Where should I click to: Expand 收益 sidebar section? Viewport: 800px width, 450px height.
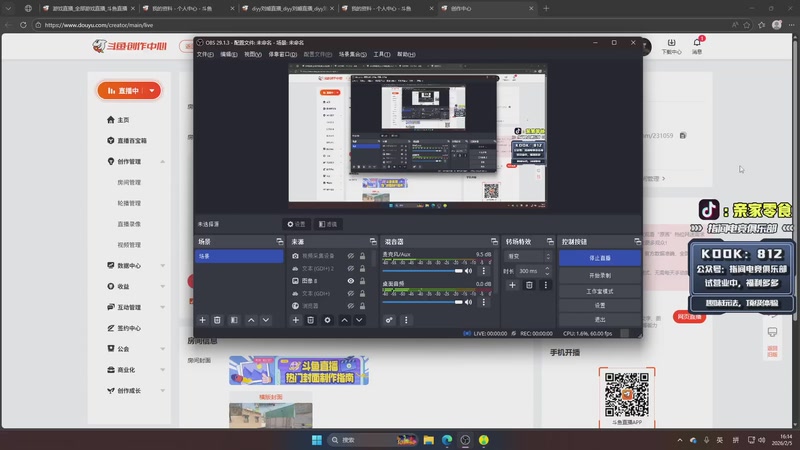click(163, 287)
